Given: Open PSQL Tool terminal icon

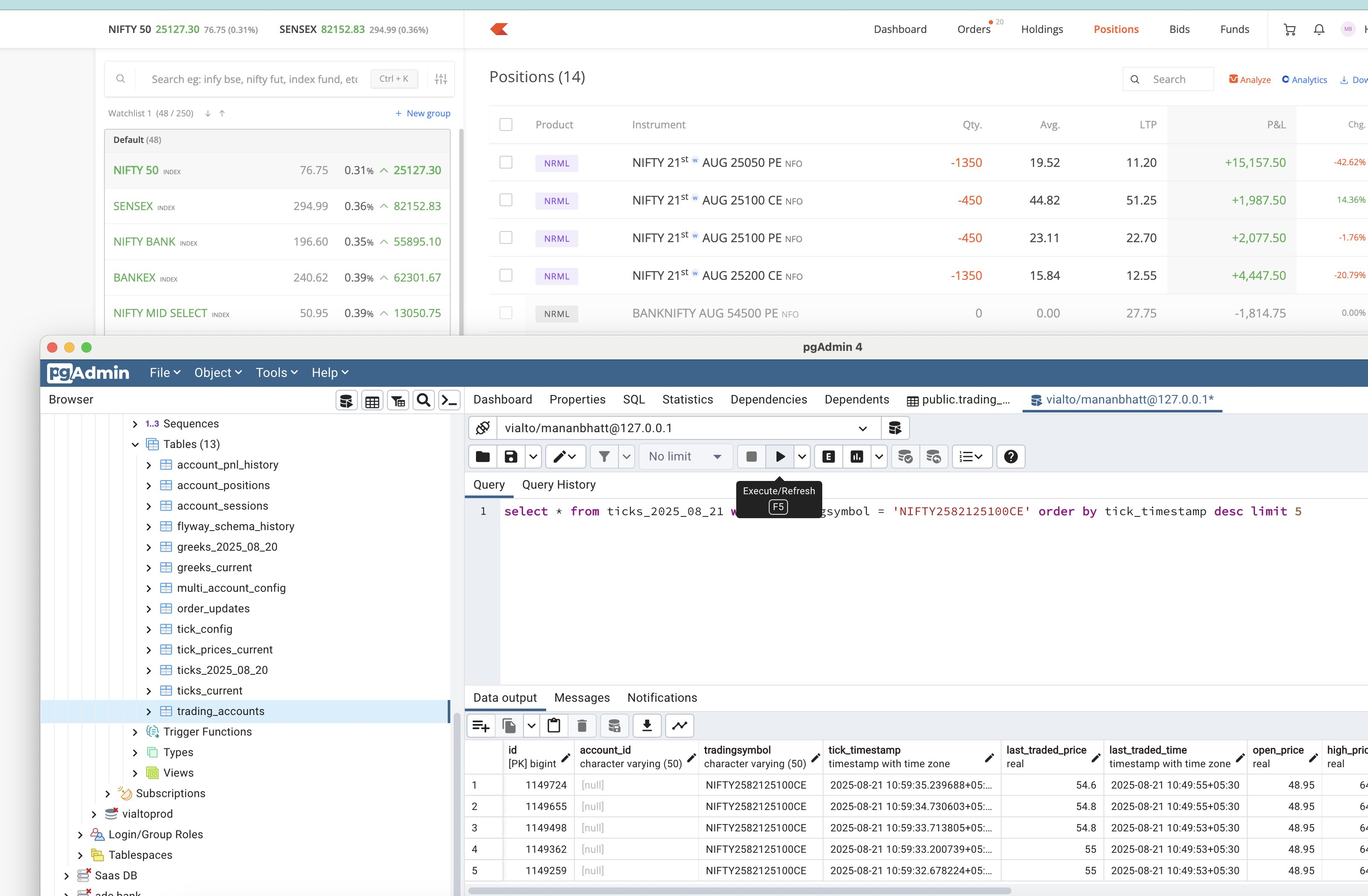Looking at the screenshot, I should pos(449,401).
